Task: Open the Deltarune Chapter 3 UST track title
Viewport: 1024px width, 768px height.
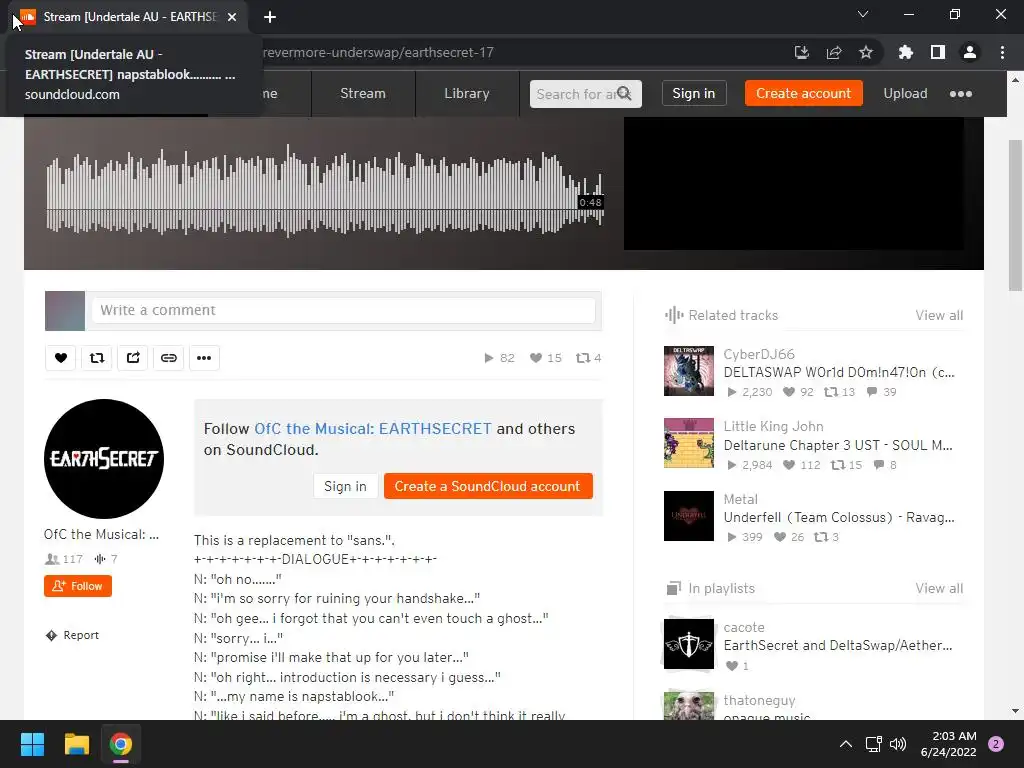Action: (838, 445)
